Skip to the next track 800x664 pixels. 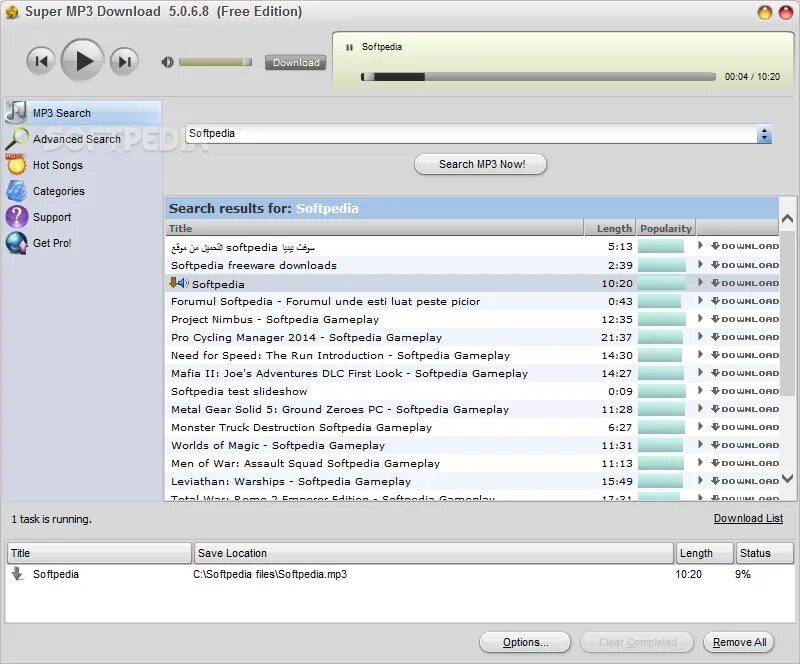124,61
